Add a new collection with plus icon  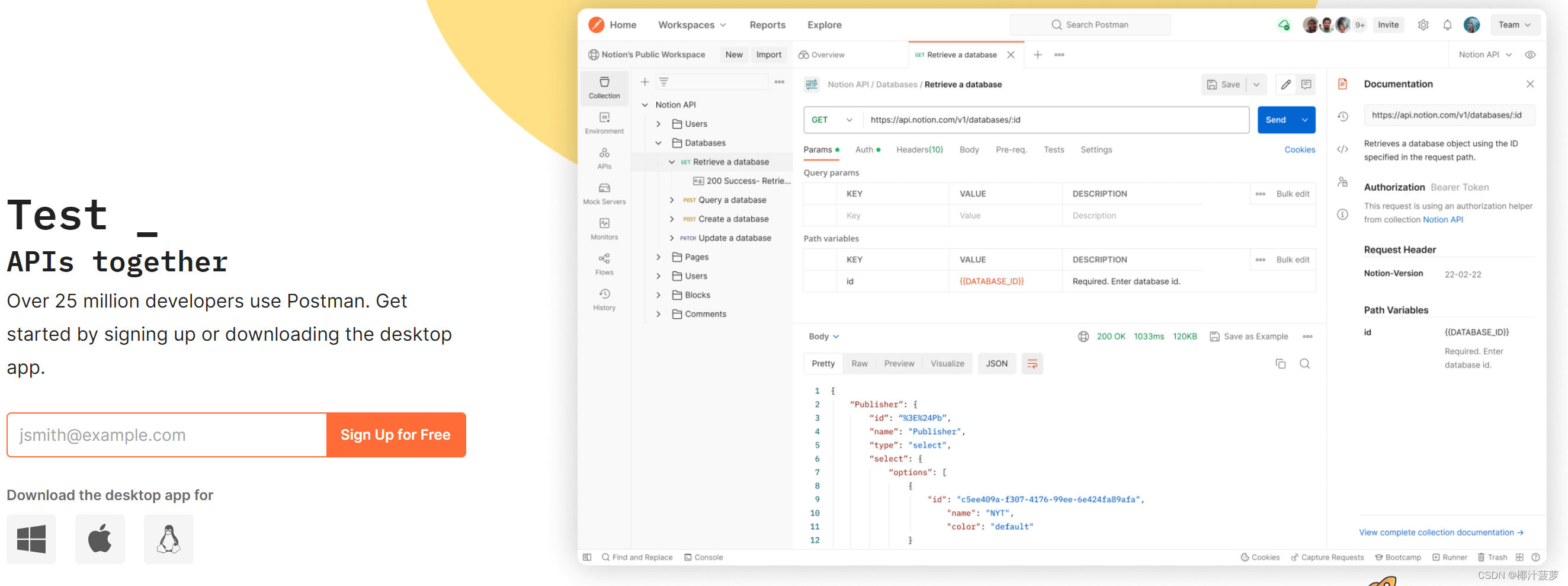644,82
